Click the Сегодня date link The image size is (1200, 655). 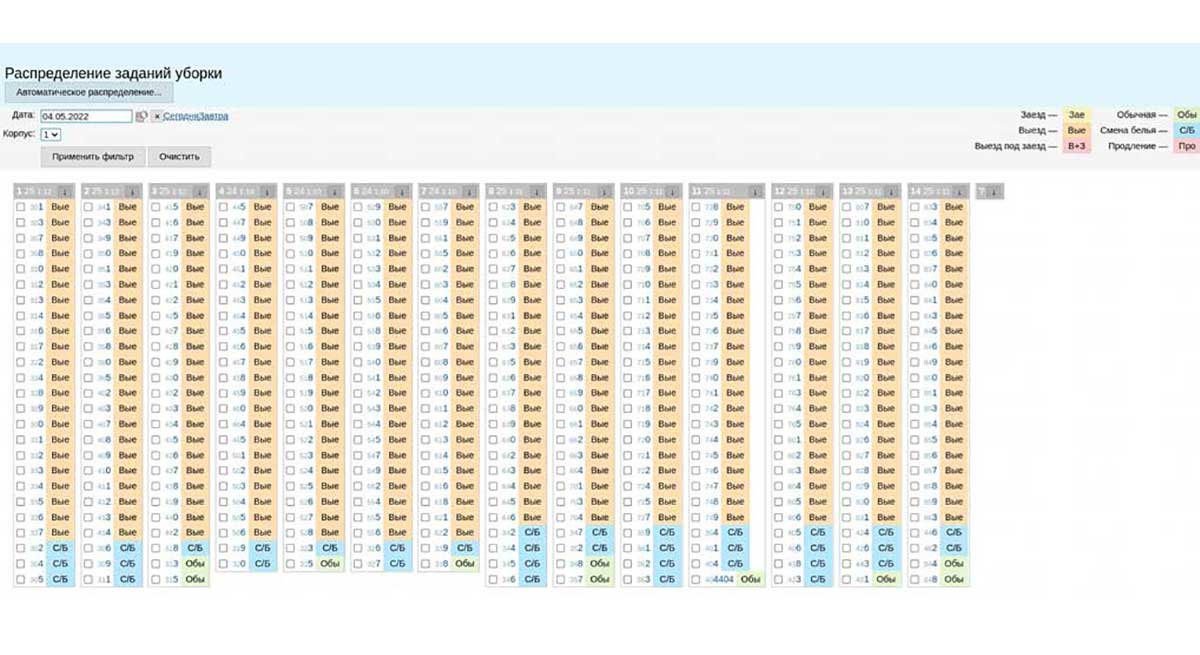pos(180,117)
